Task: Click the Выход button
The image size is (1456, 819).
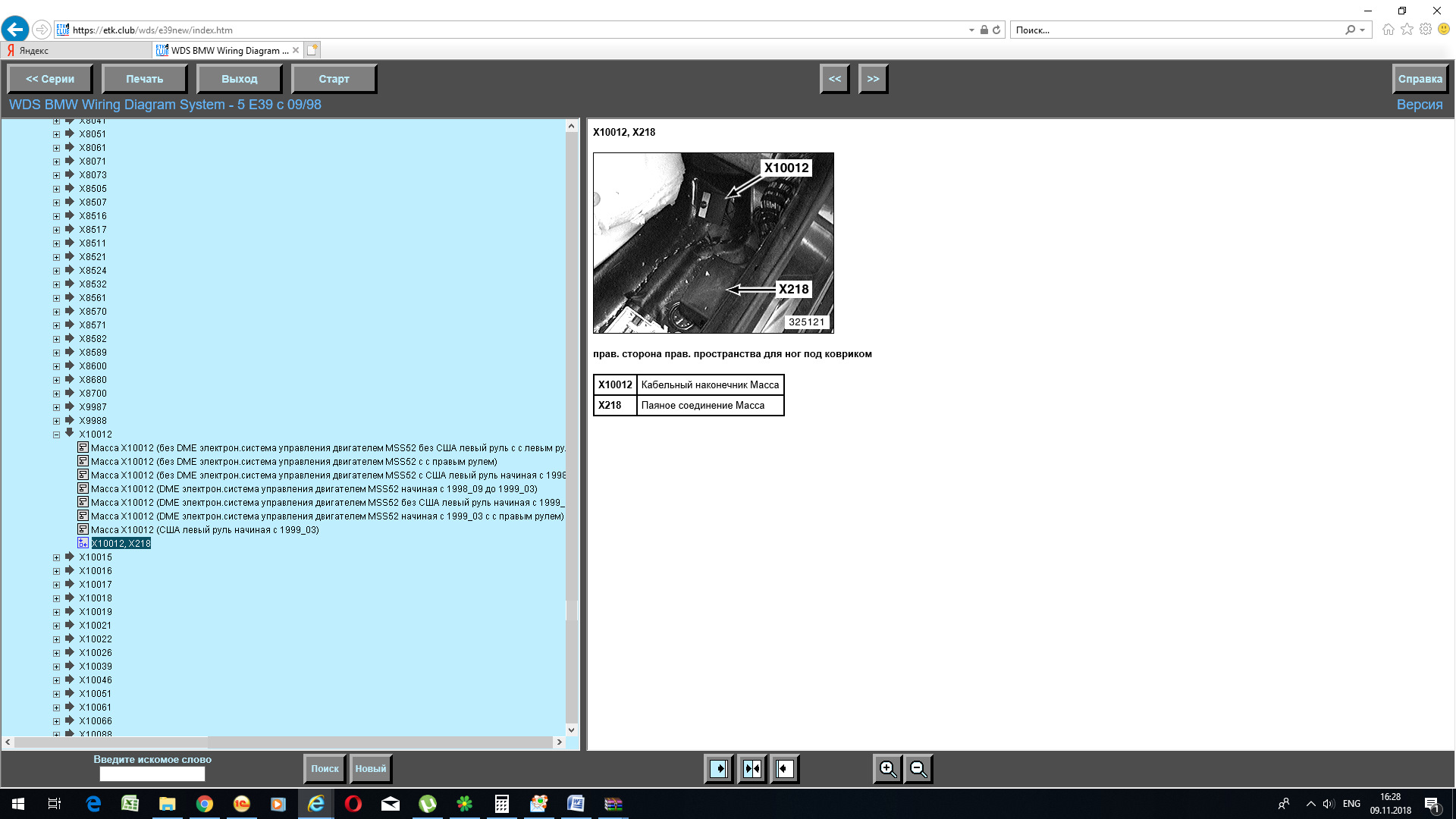Action: pyautogui.click(x=239, y=79)
